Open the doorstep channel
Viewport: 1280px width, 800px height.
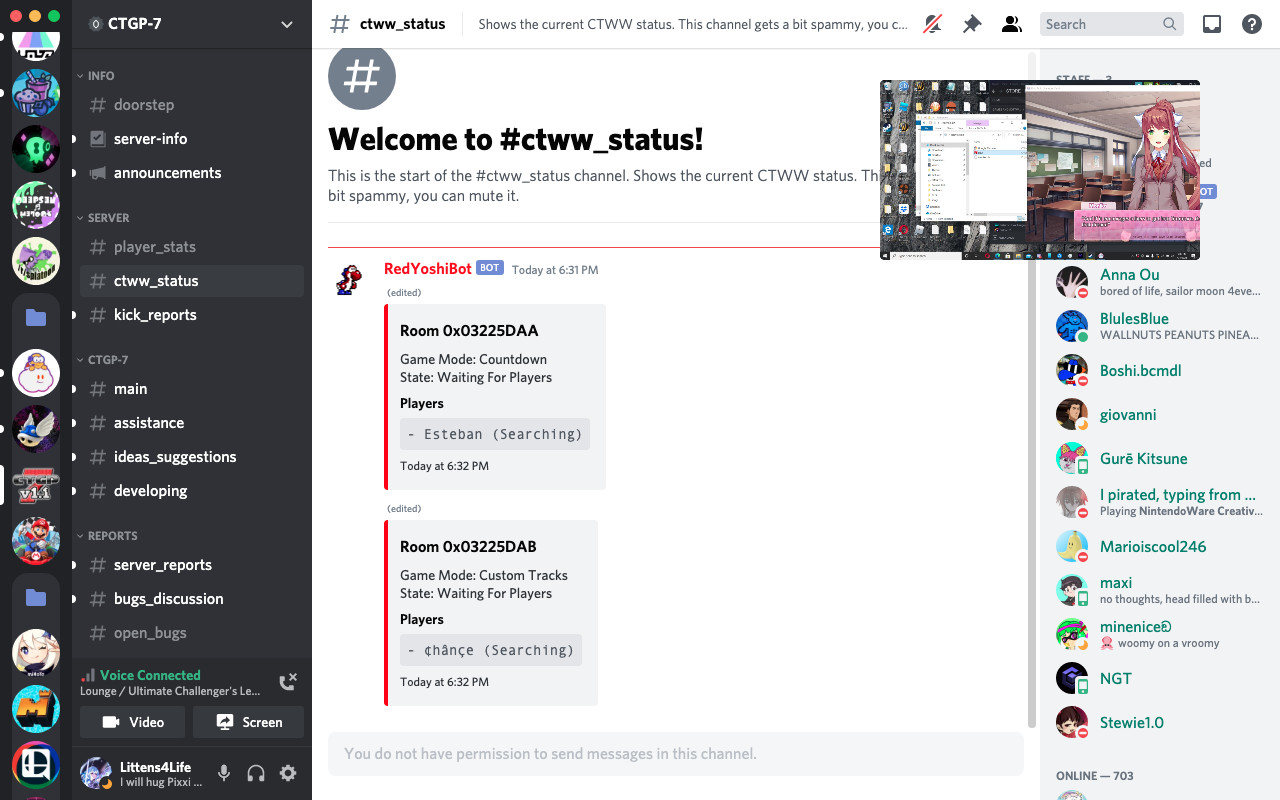click(192, 105)
